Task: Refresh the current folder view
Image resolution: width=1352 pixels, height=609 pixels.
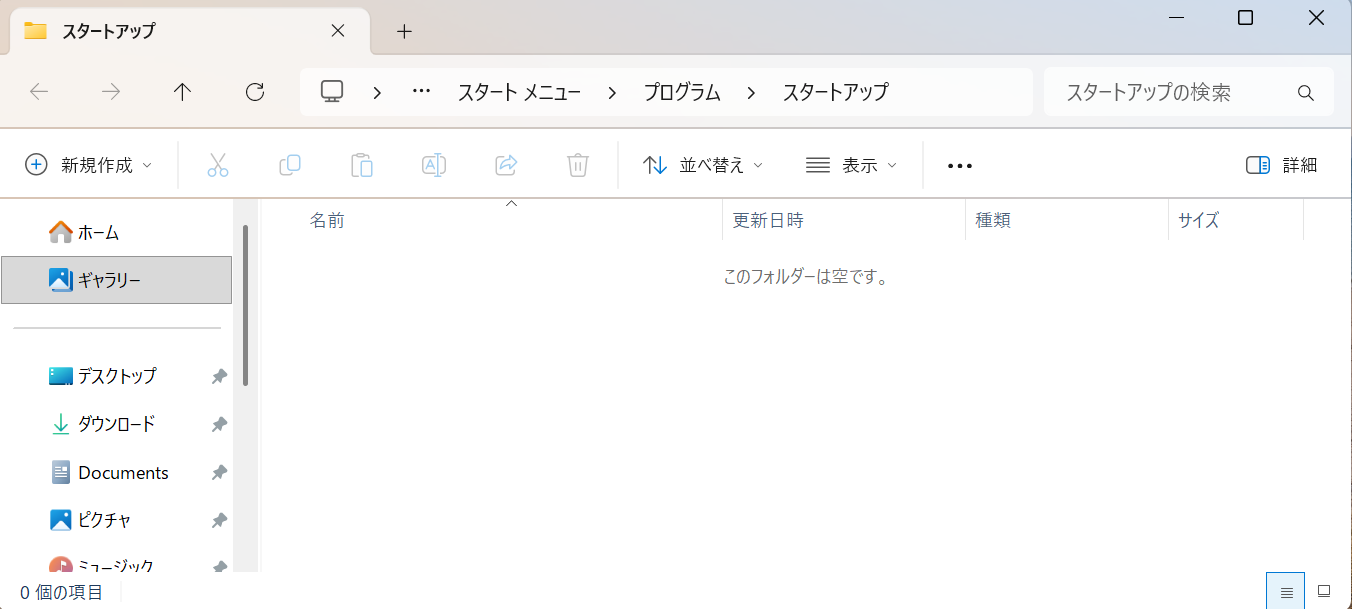Action: coord(255,92)
